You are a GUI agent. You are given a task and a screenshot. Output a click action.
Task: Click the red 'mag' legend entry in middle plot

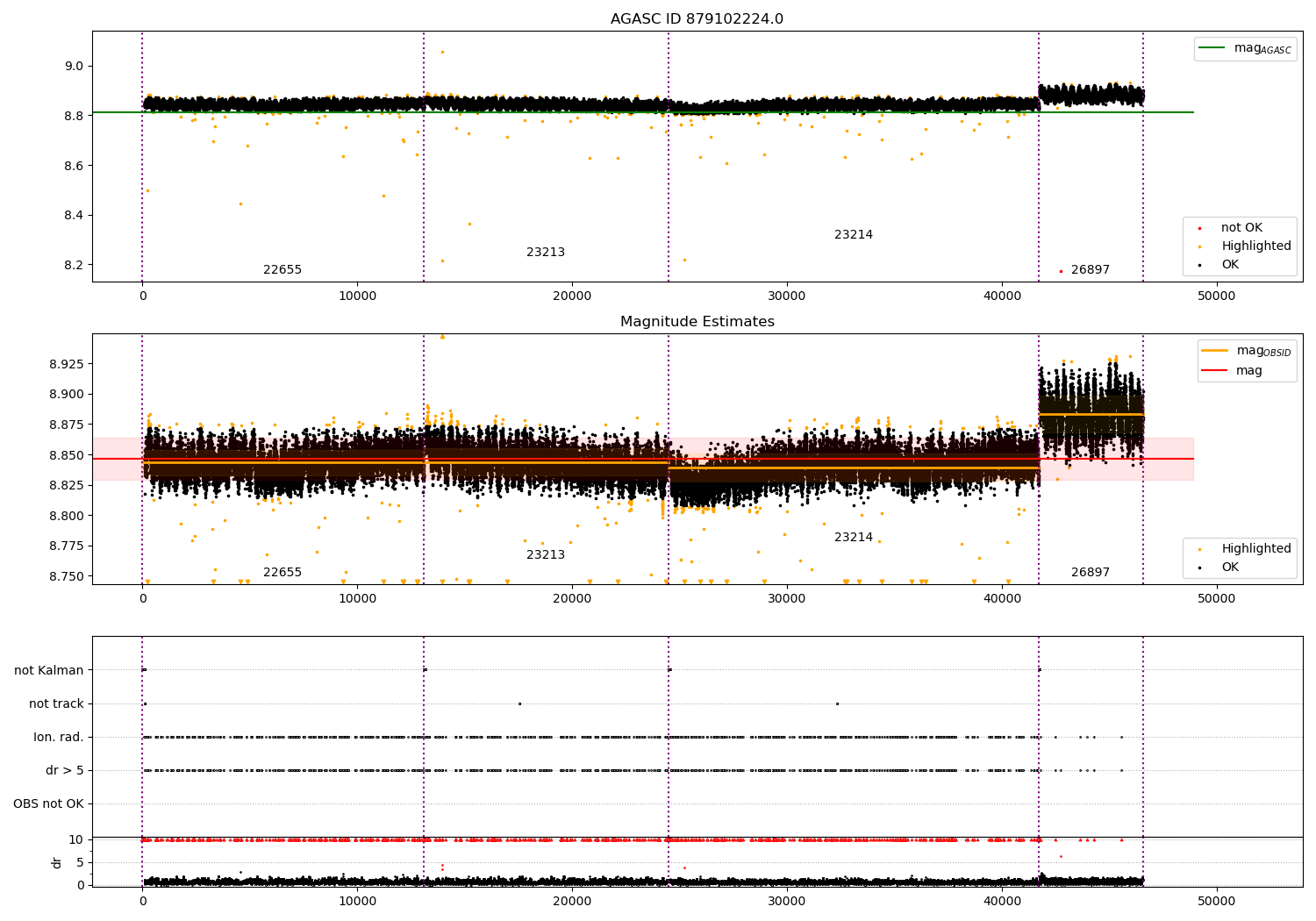point(1233,371)
